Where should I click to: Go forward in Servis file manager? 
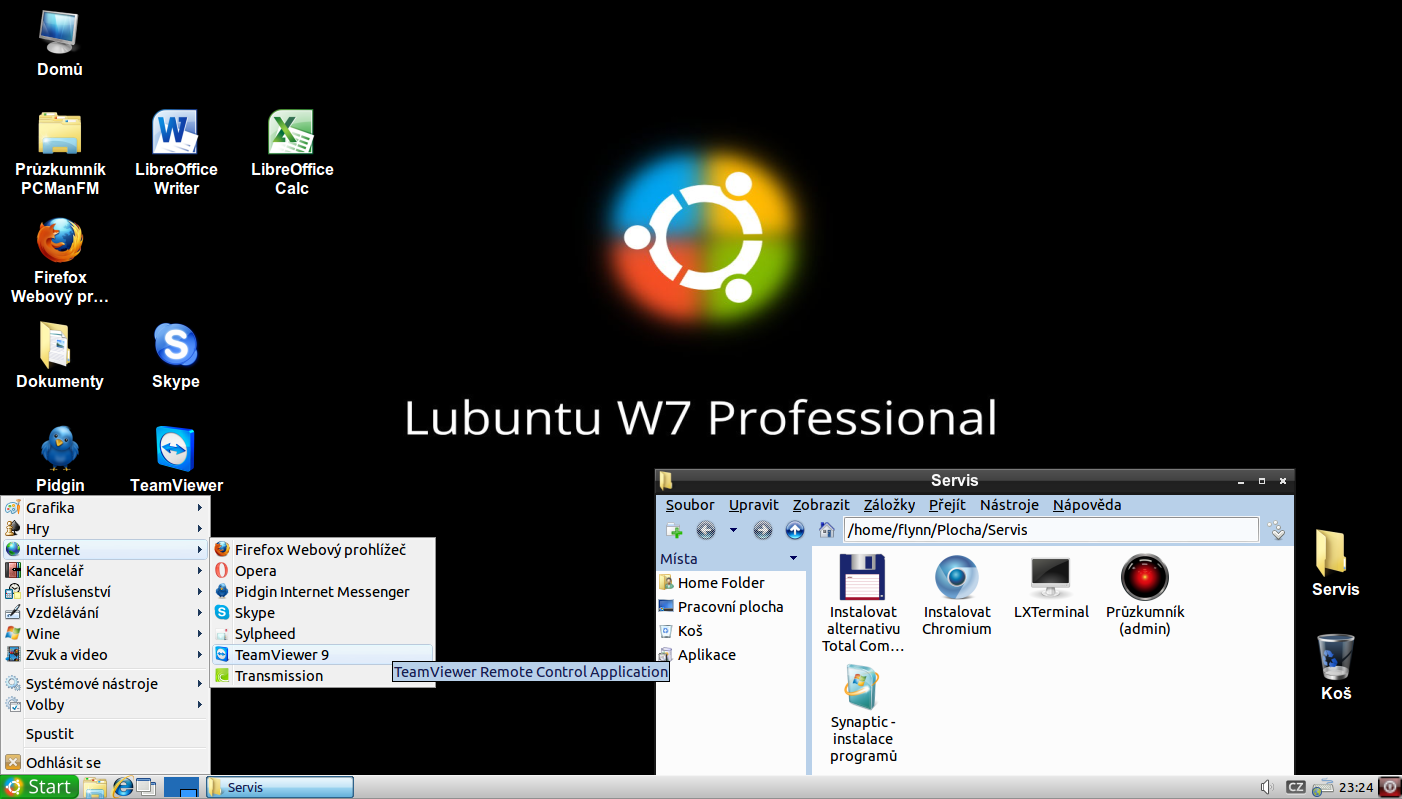(x=763, y=530)
